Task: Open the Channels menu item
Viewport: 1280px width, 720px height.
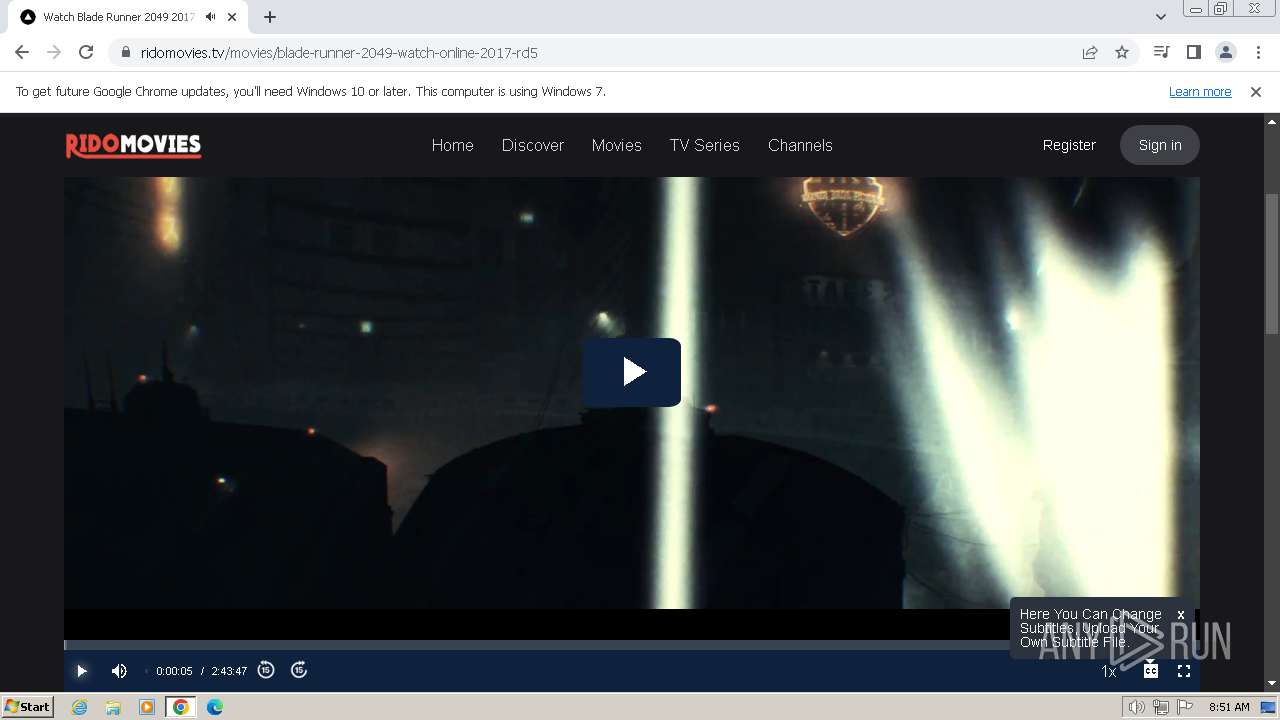Action: (x=800, y=145)
